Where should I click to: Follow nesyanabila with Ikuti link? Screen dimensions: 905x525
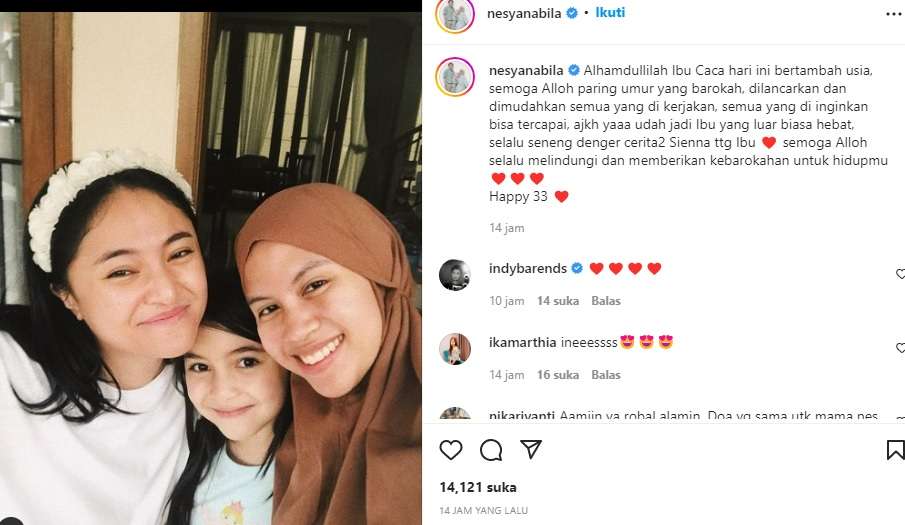[610, 13]
